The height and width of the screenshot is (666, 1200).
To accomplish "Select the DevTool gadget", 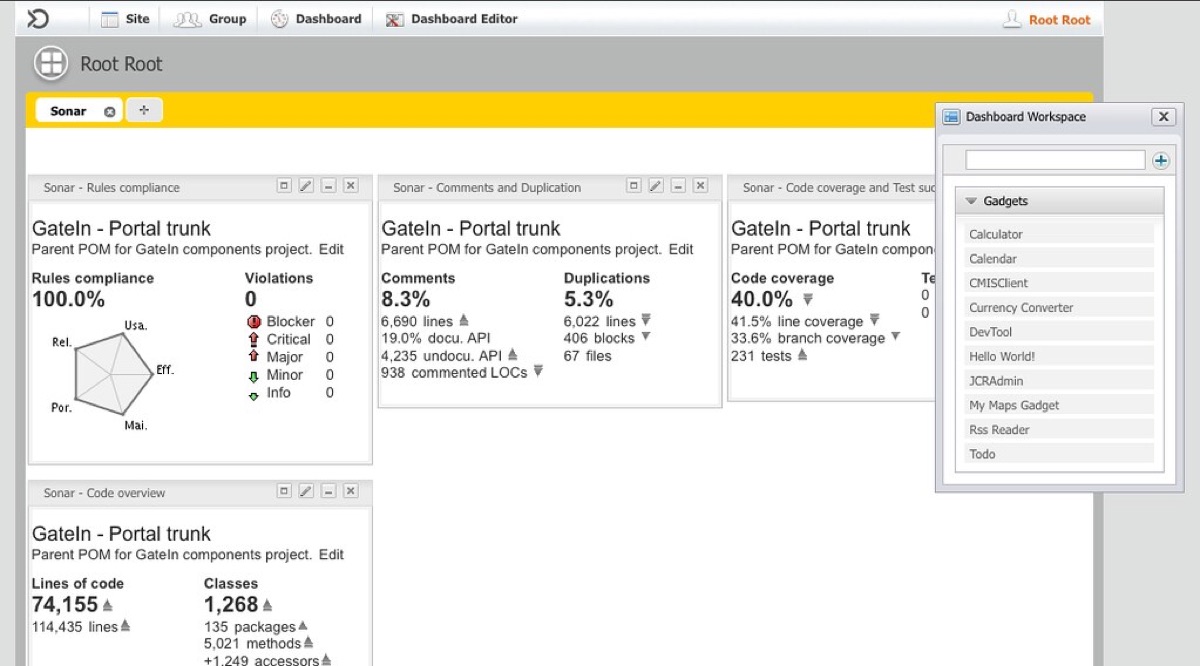I will click(1060, 332).
